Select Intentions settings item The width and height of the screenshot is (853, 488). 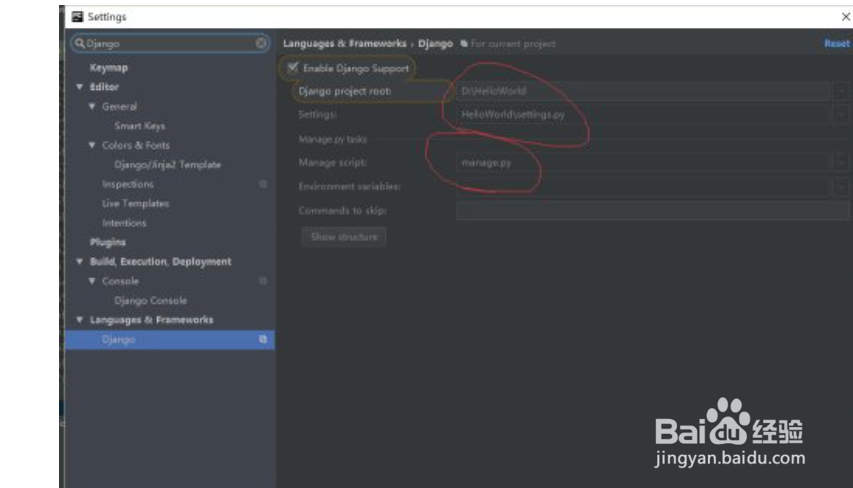124,223
